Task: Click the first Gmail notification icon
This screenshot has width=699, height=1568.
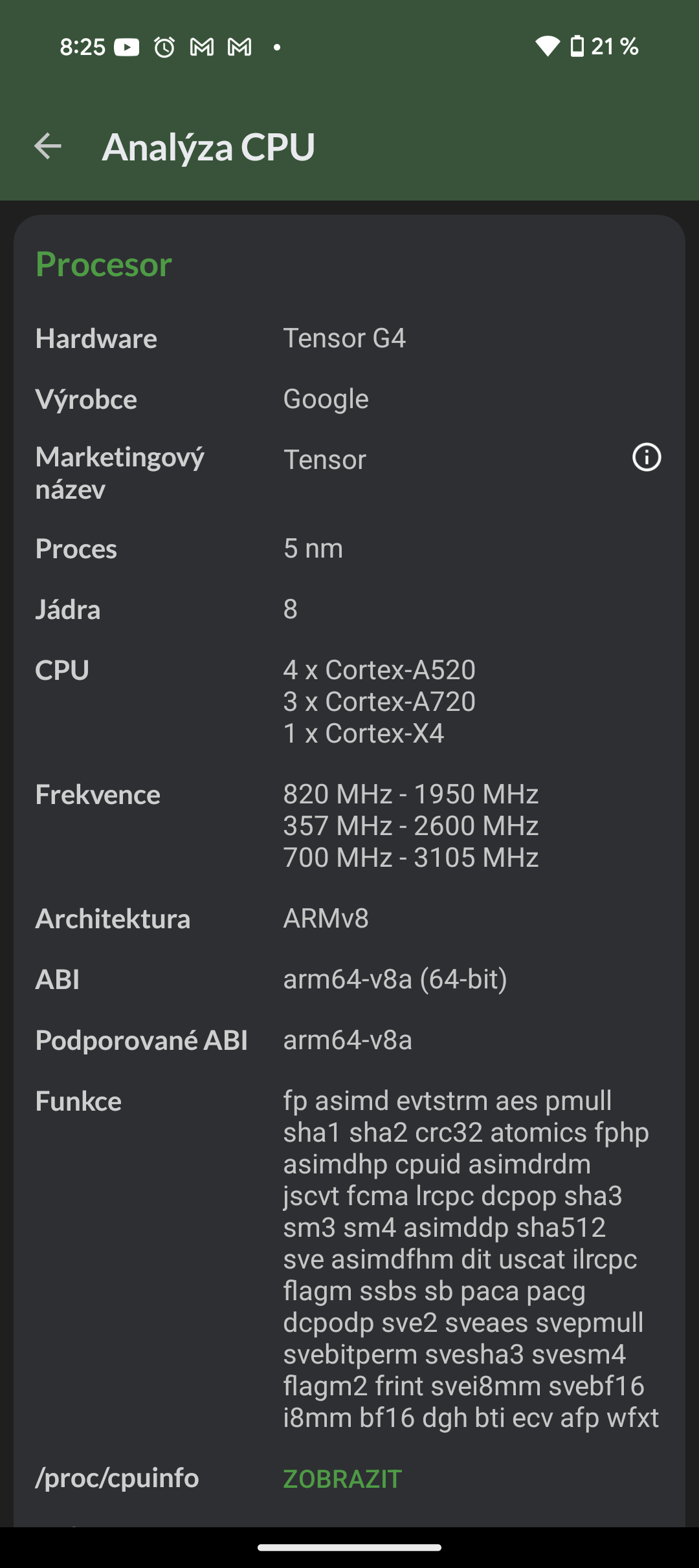Action: pyautogui.click(x=202, y=46)
